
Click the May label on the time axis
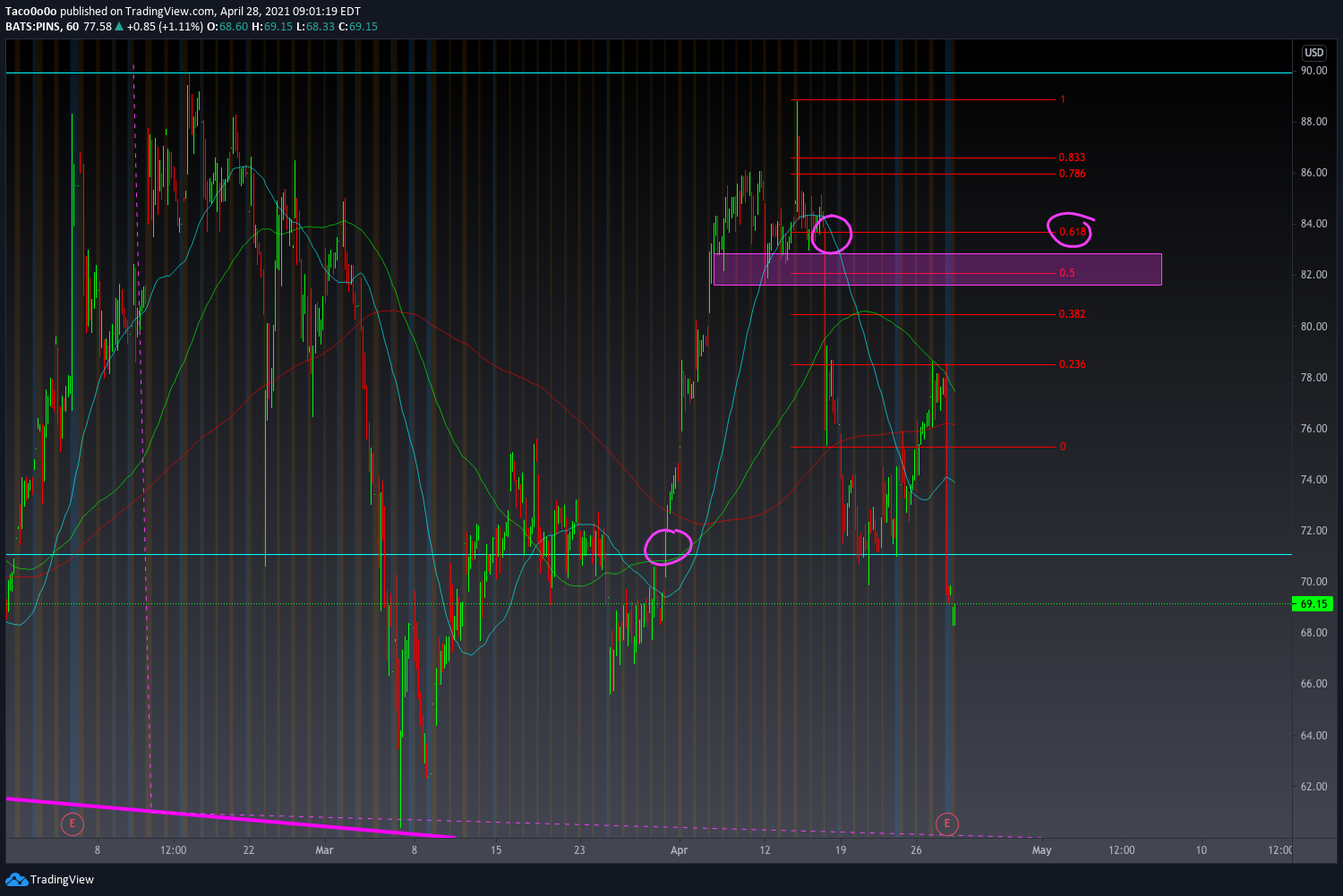[1041, 850]
